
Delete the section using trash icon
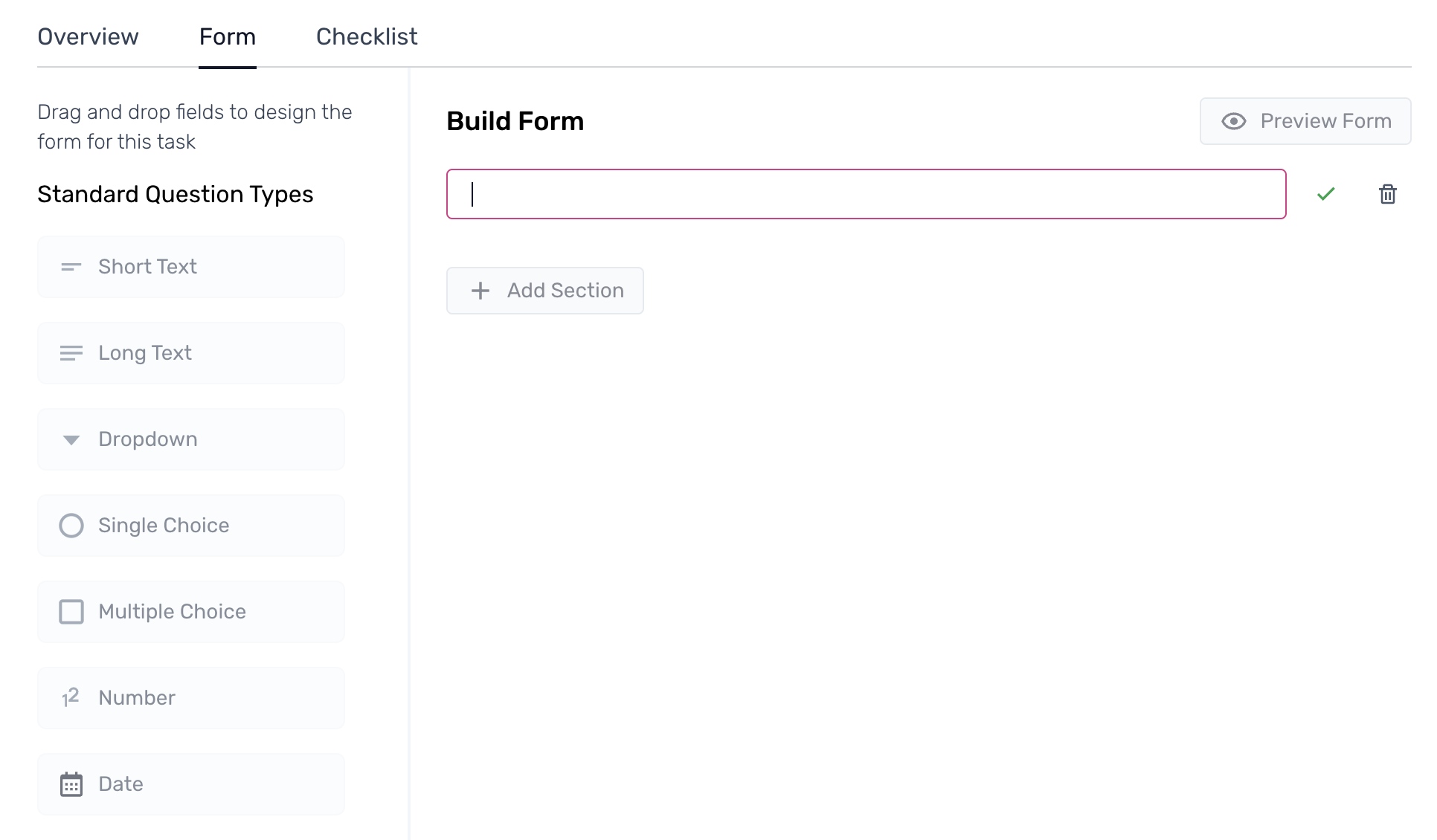click(x=1387, y=194)
